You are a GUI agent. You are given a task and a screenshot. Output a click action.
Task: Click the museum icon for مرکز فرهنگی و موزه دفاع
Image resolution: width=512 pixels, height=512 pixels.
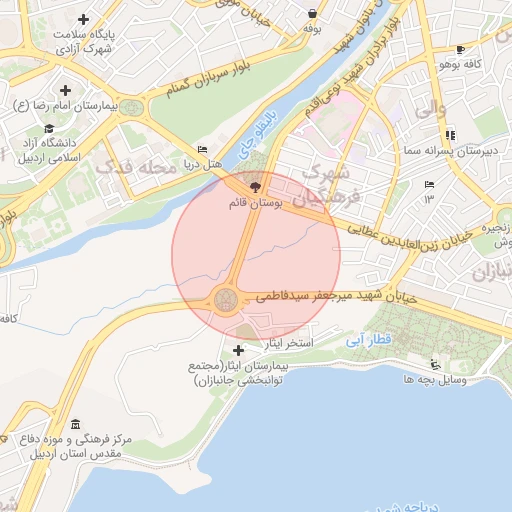click(76, 424)
